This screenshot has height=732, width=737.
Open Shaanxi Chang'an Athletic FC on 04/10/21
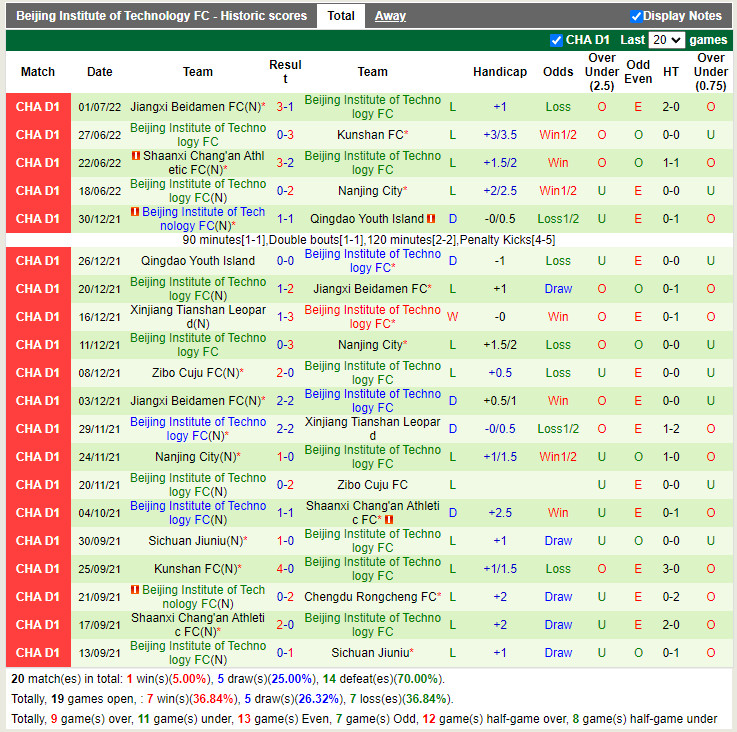pyautogui.click(x=372, y=512)
